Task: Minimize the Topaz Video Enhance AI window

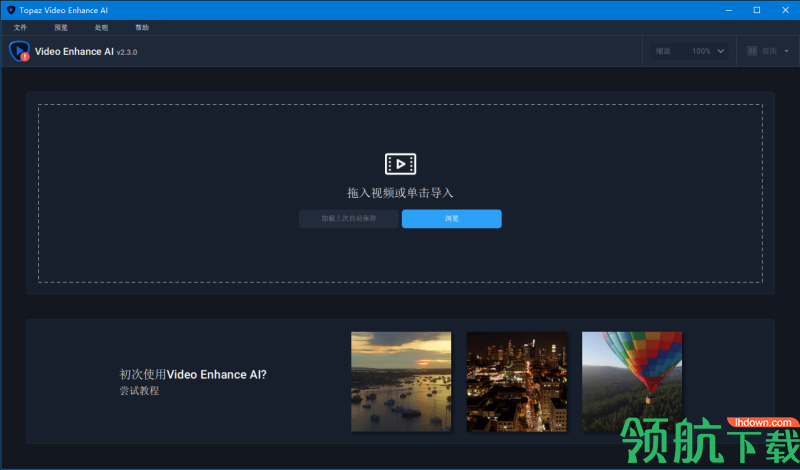Action: point(729,10)
